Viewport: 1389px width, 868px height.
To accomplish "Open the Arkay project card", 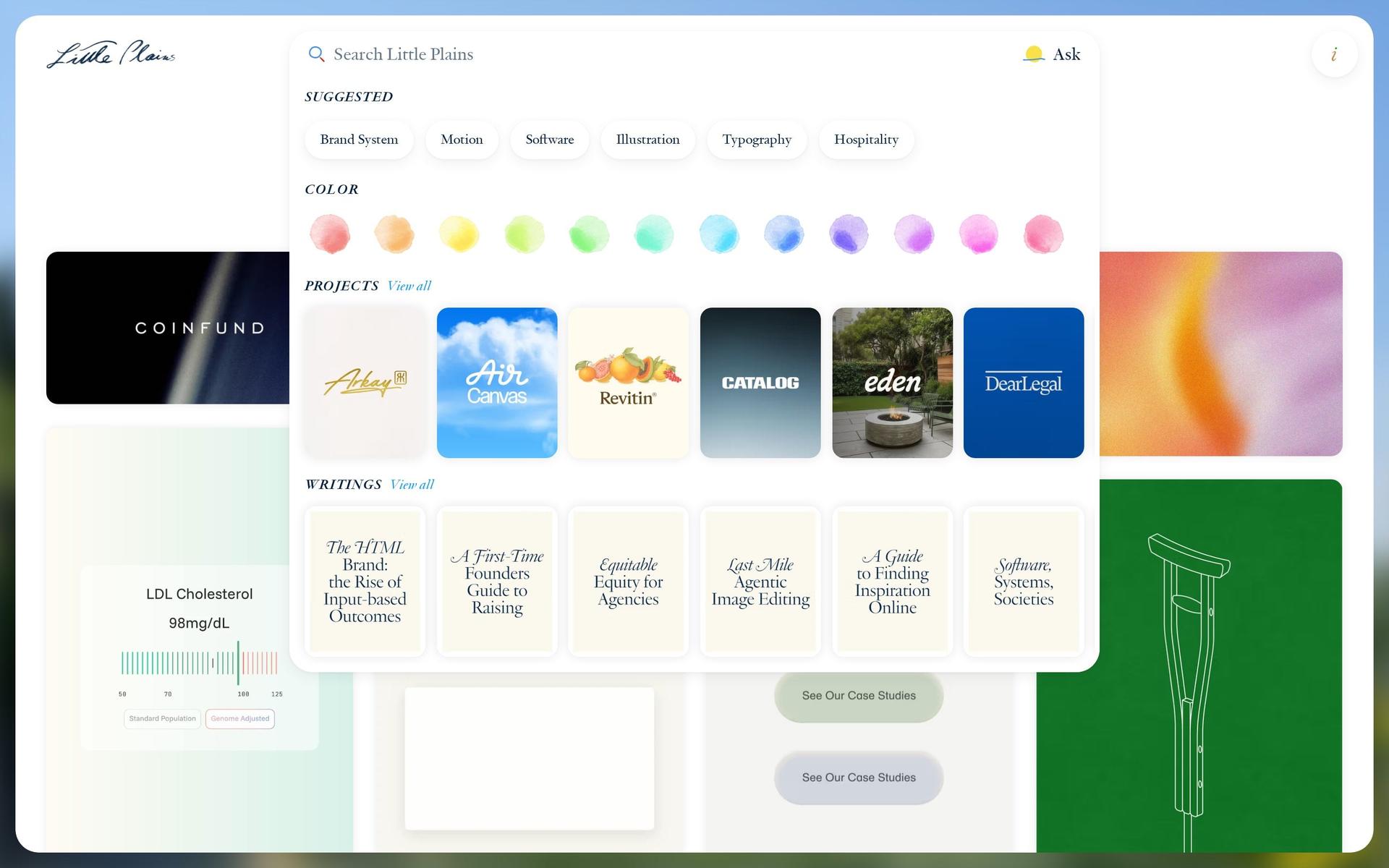I will (x=365, y=383).
